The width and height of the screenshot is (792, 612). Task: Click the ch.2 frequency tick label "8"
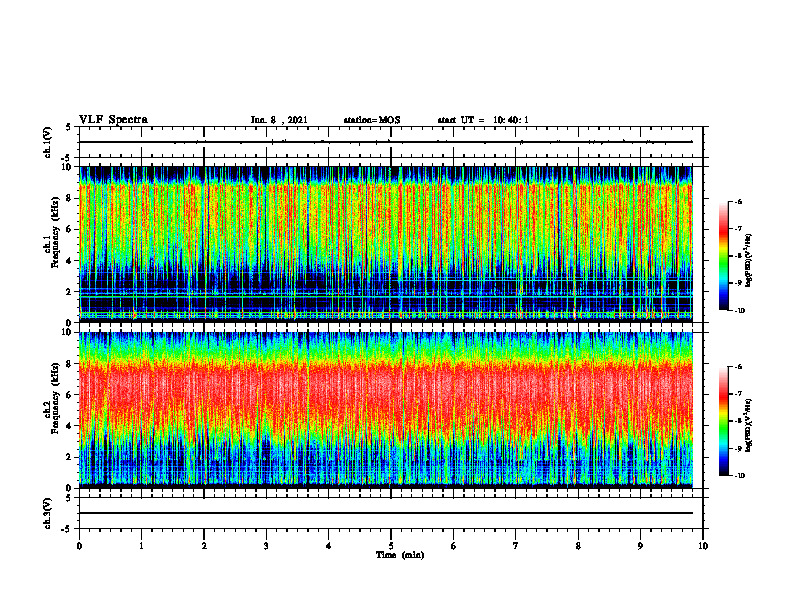coord(70,364)
